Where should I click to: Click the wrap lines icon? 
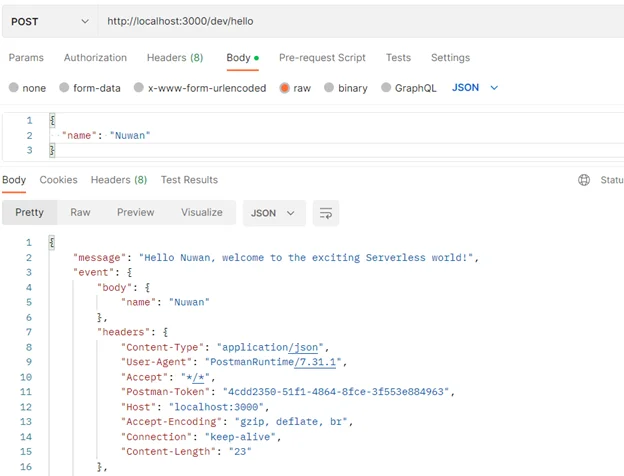click(324, 213)
